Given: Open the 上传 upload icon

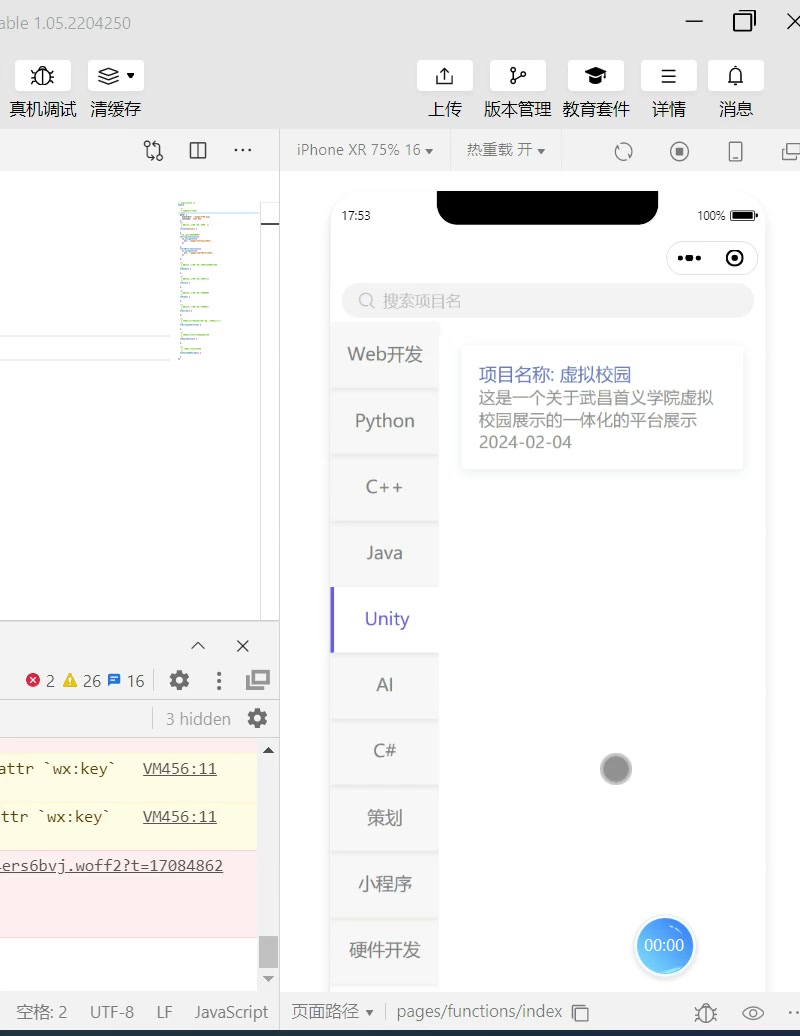Looking at the screenshot, I should pos(444,76).
